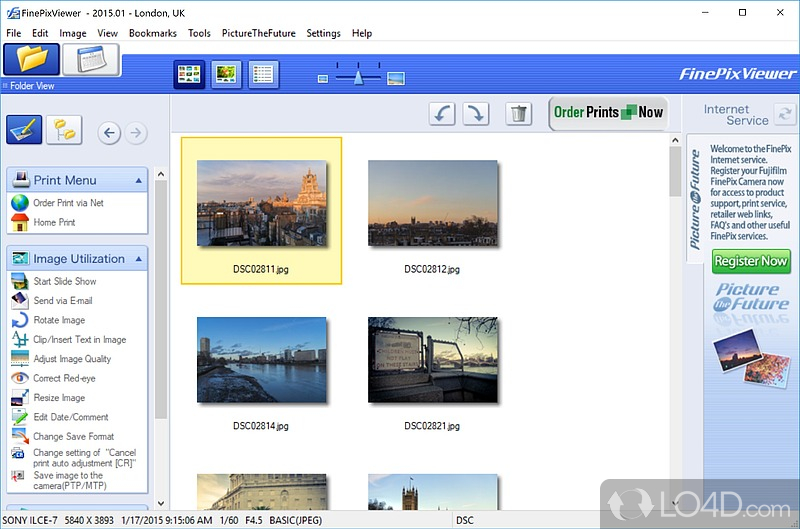Select Send via E-mail

pyautogui.click(x=63, y=300)
